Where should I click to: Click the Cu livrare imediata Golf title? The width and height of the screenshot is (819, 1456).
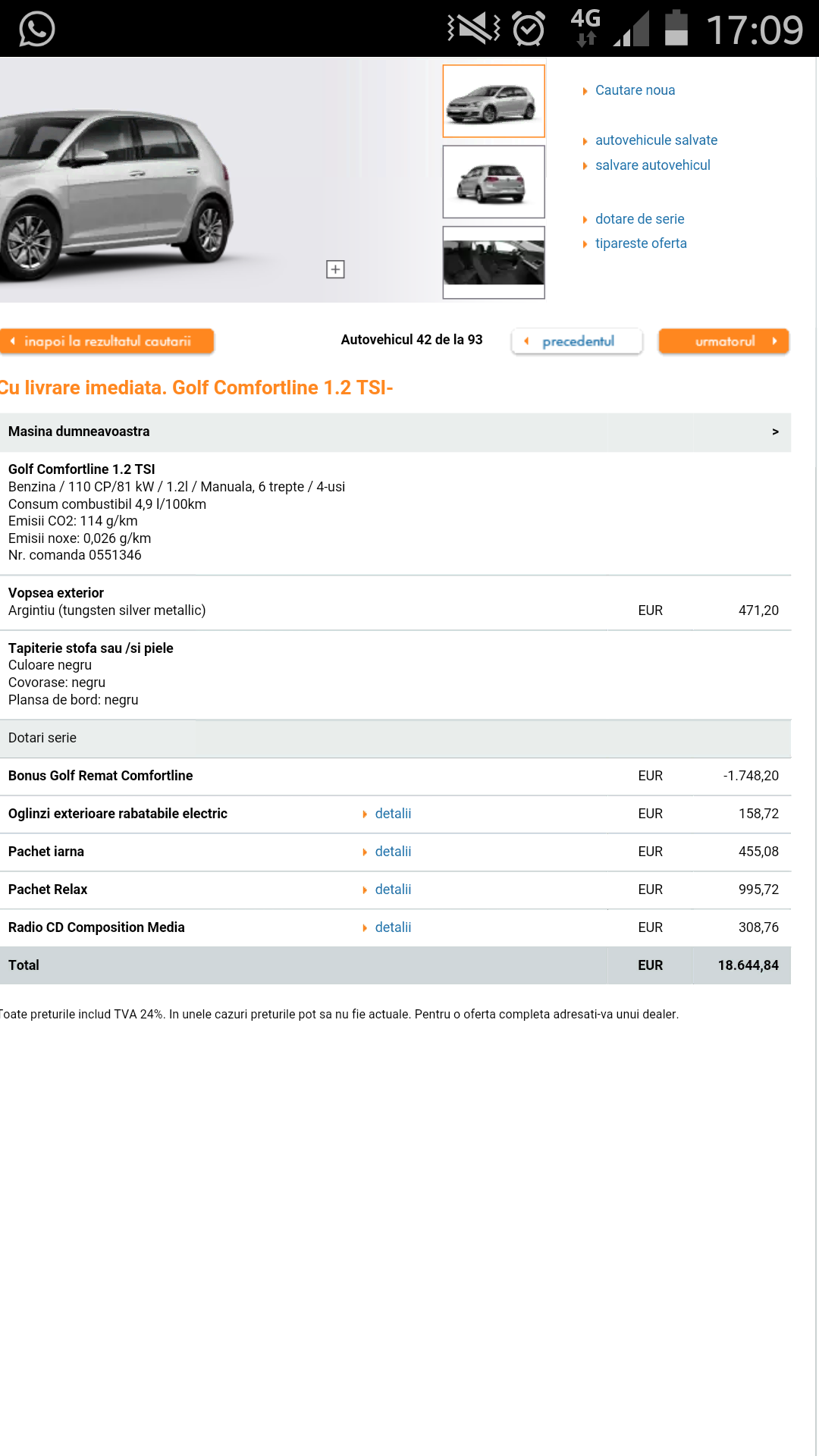tap(196, 388)
